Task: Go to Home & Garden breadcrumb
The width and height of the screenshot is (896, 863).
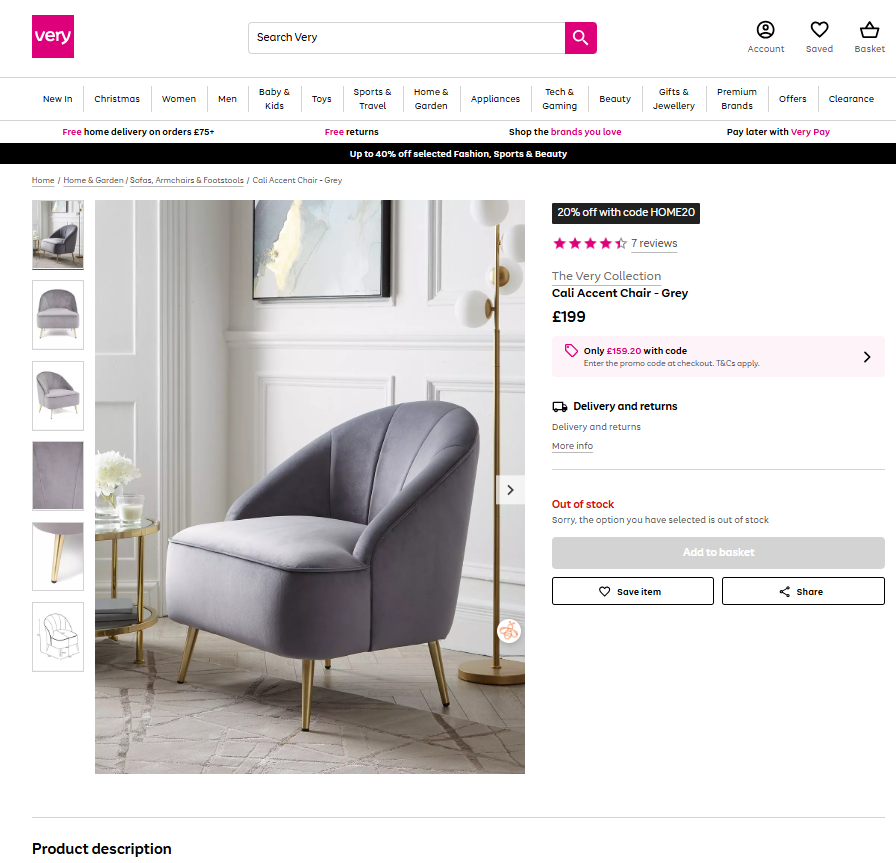Action: point(94,180)
